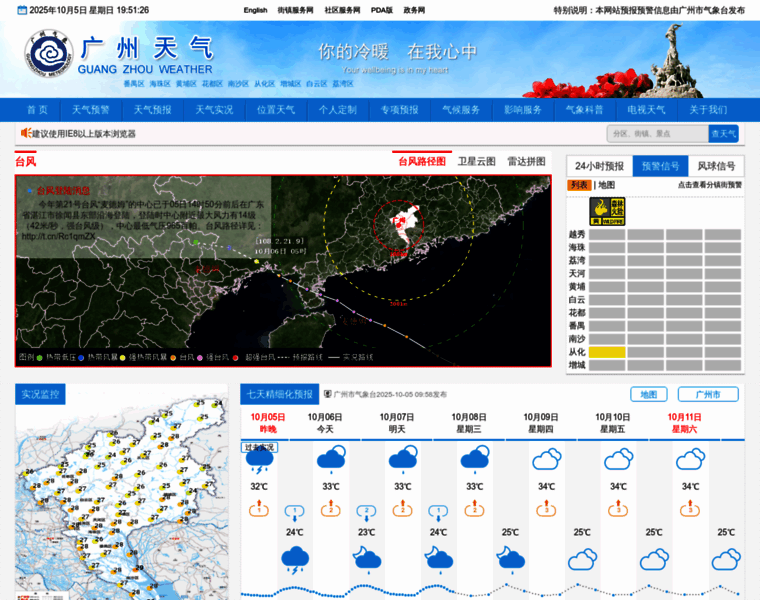Click the cloudy icon under 10月10日
The image size is (760, 600).
pos(618,459)
